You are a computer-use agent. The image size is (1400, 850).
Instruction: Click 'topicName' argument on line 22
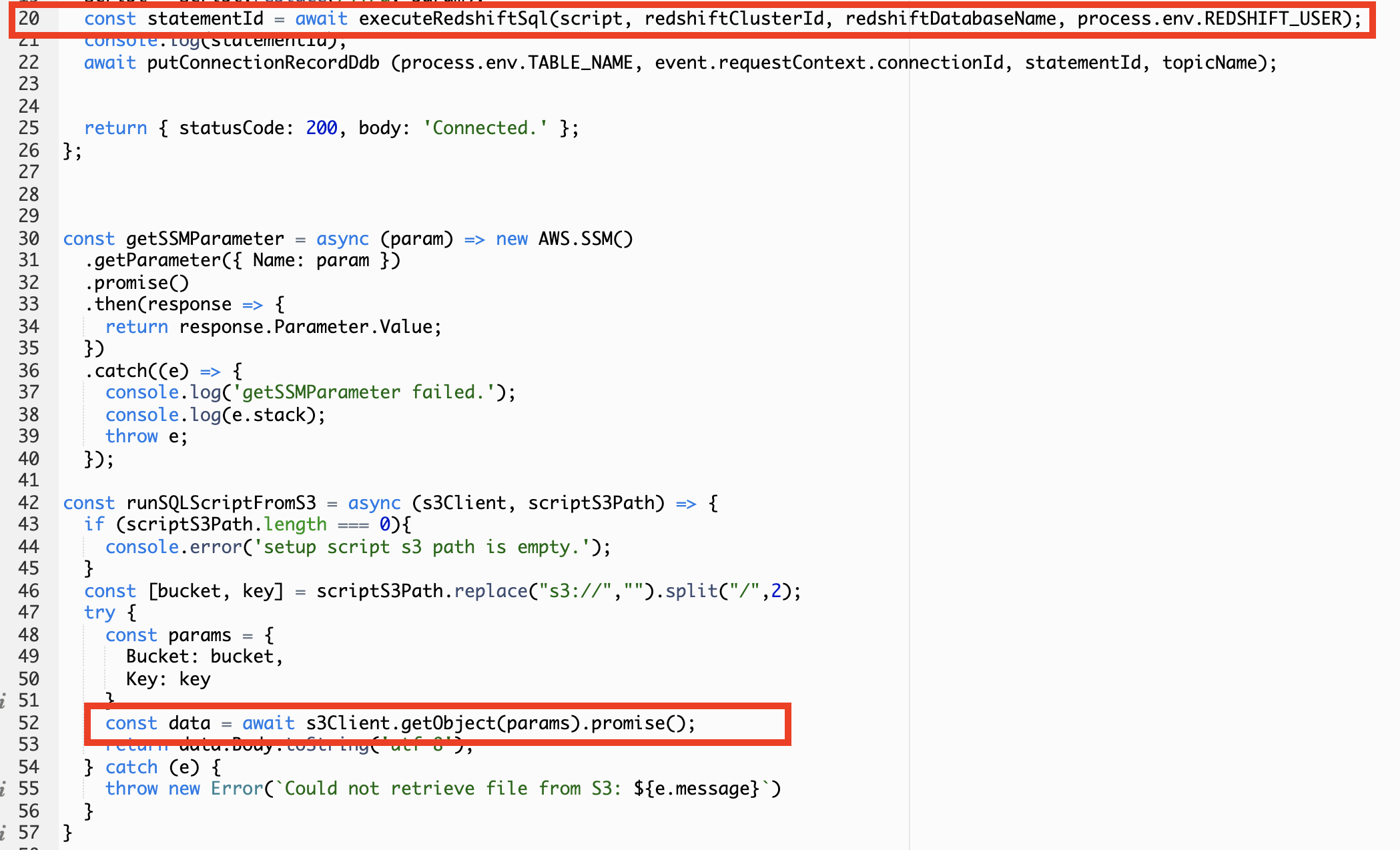coord(1210,62)
